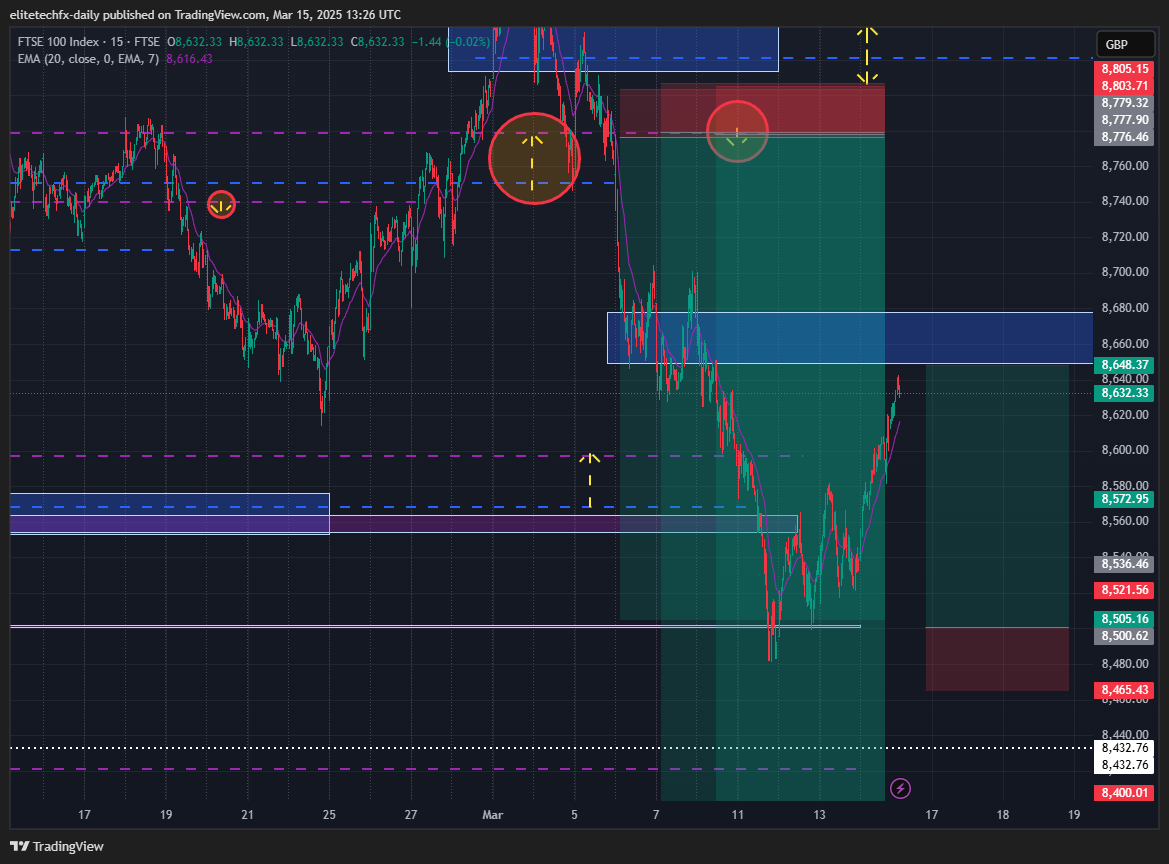Click the high value H8,632.33 in the legend
Image resolution: width=1169 pixels, height=864 pixels.
tap(256, 42)
